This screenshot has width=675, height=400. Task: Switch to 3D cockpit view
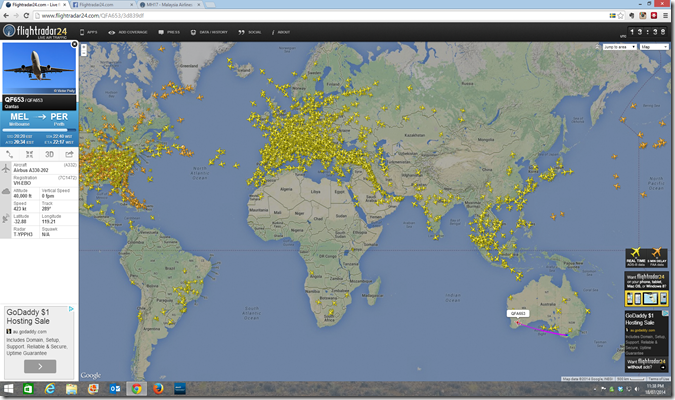50,154
